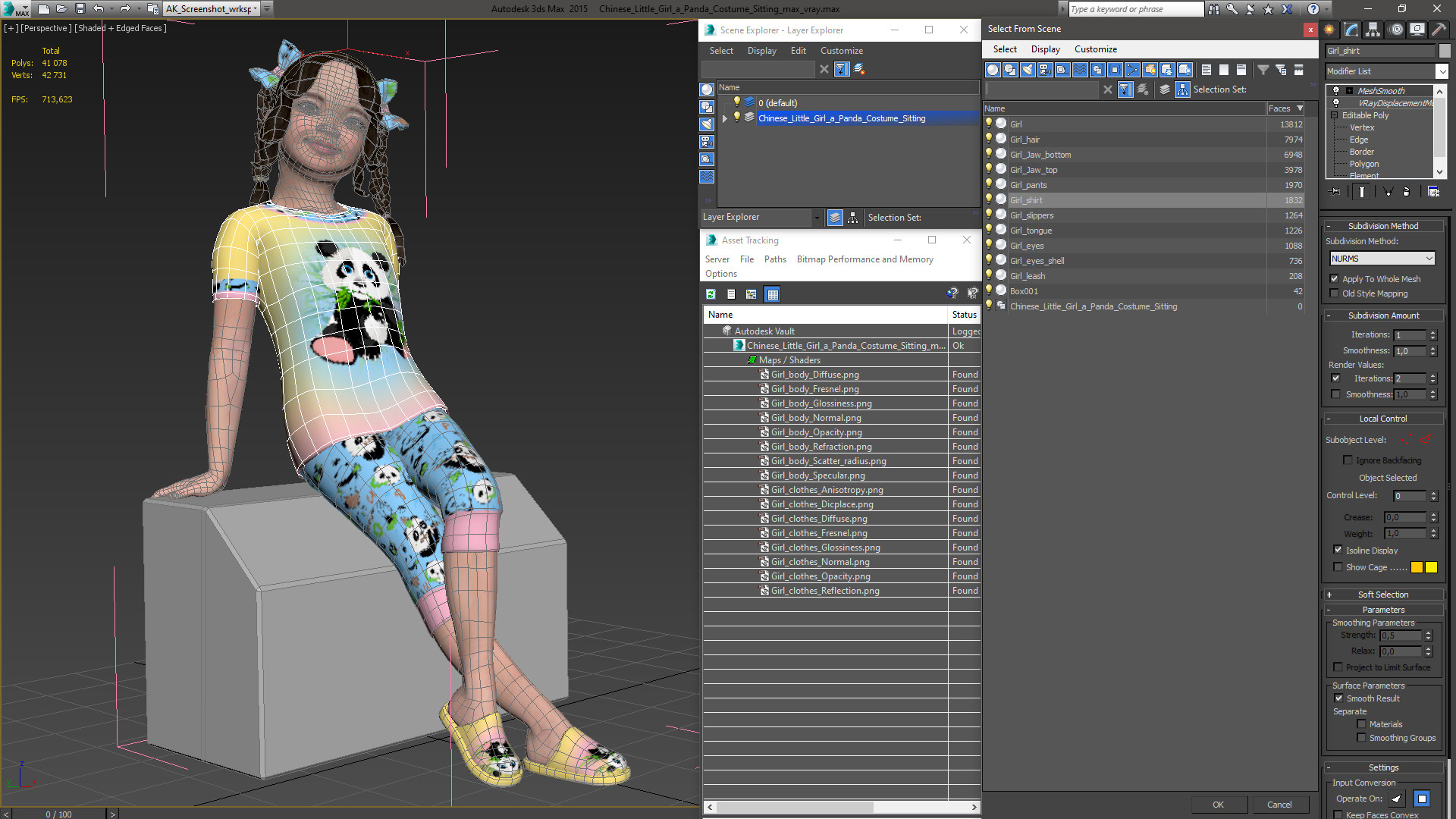Enable Separate by Materials checkbox

pyautogui.click(x=1361, y=724)
